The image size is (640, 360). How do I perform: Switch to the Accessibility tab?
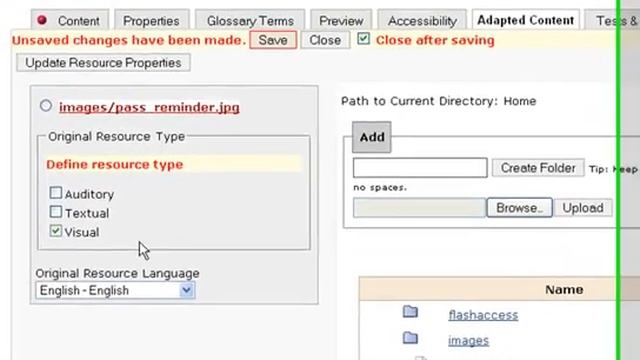[x=422, y=21]
